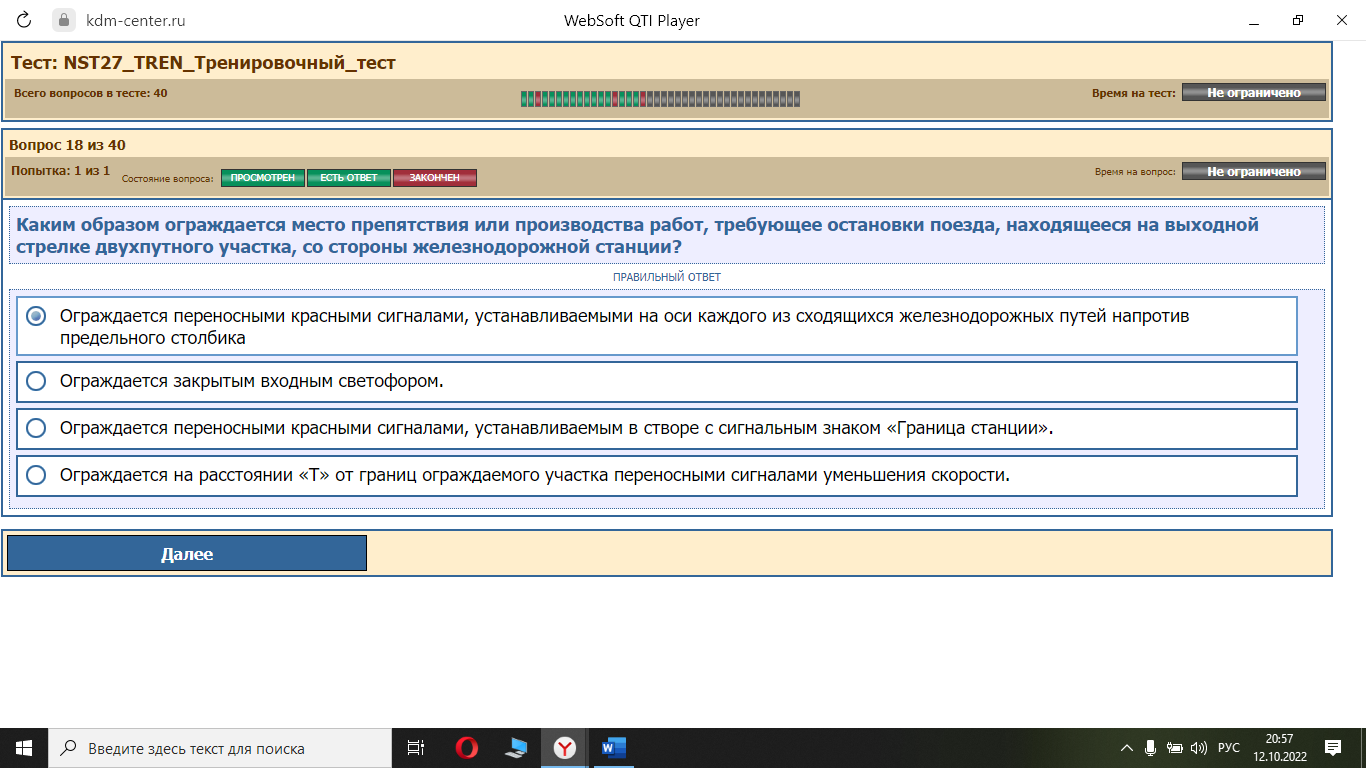Reload the page with the refresh icon
Viewport: 1366px width, 768px height.
(24, 20)
